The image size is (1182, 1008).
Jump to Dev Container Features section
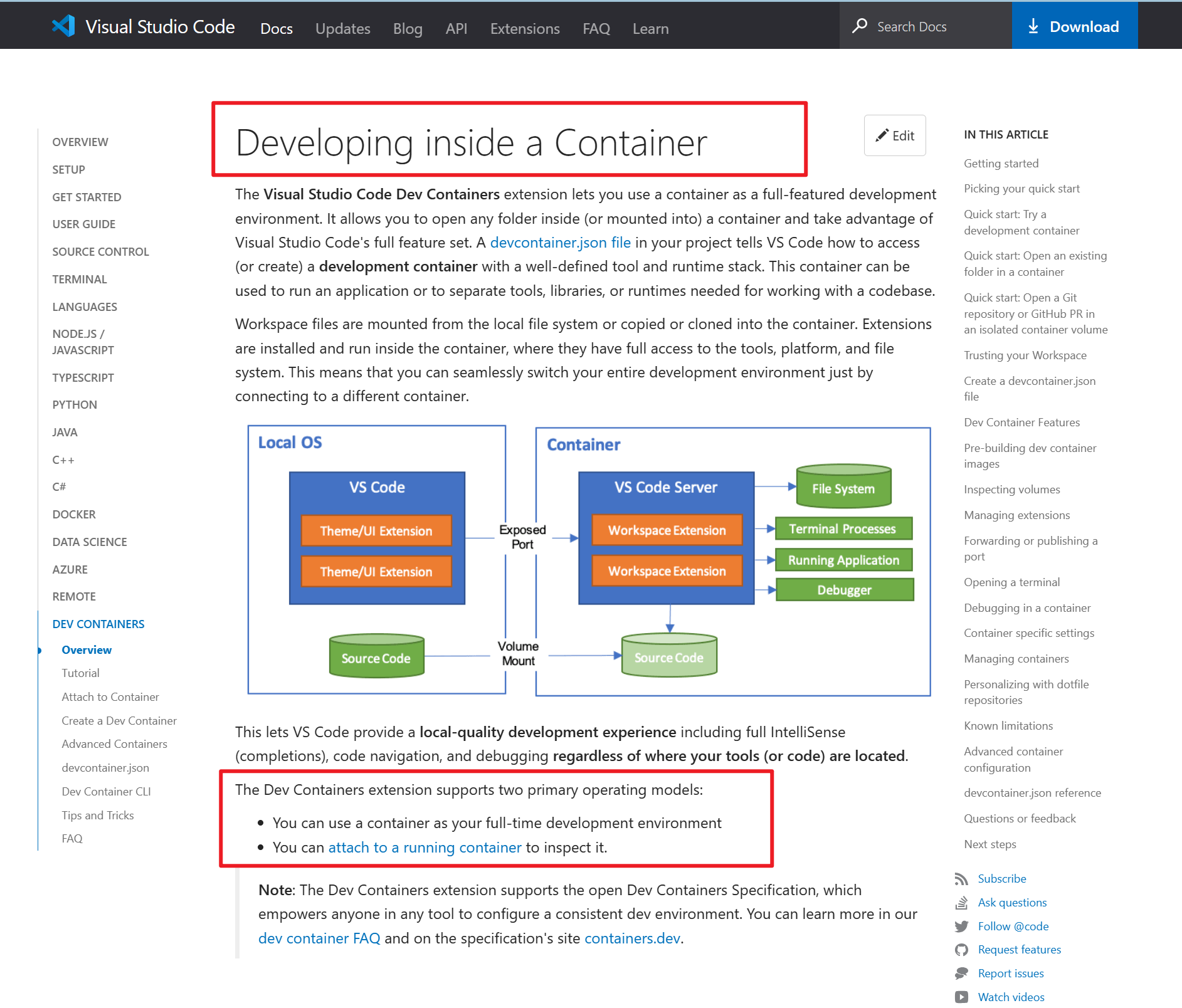1021,422
